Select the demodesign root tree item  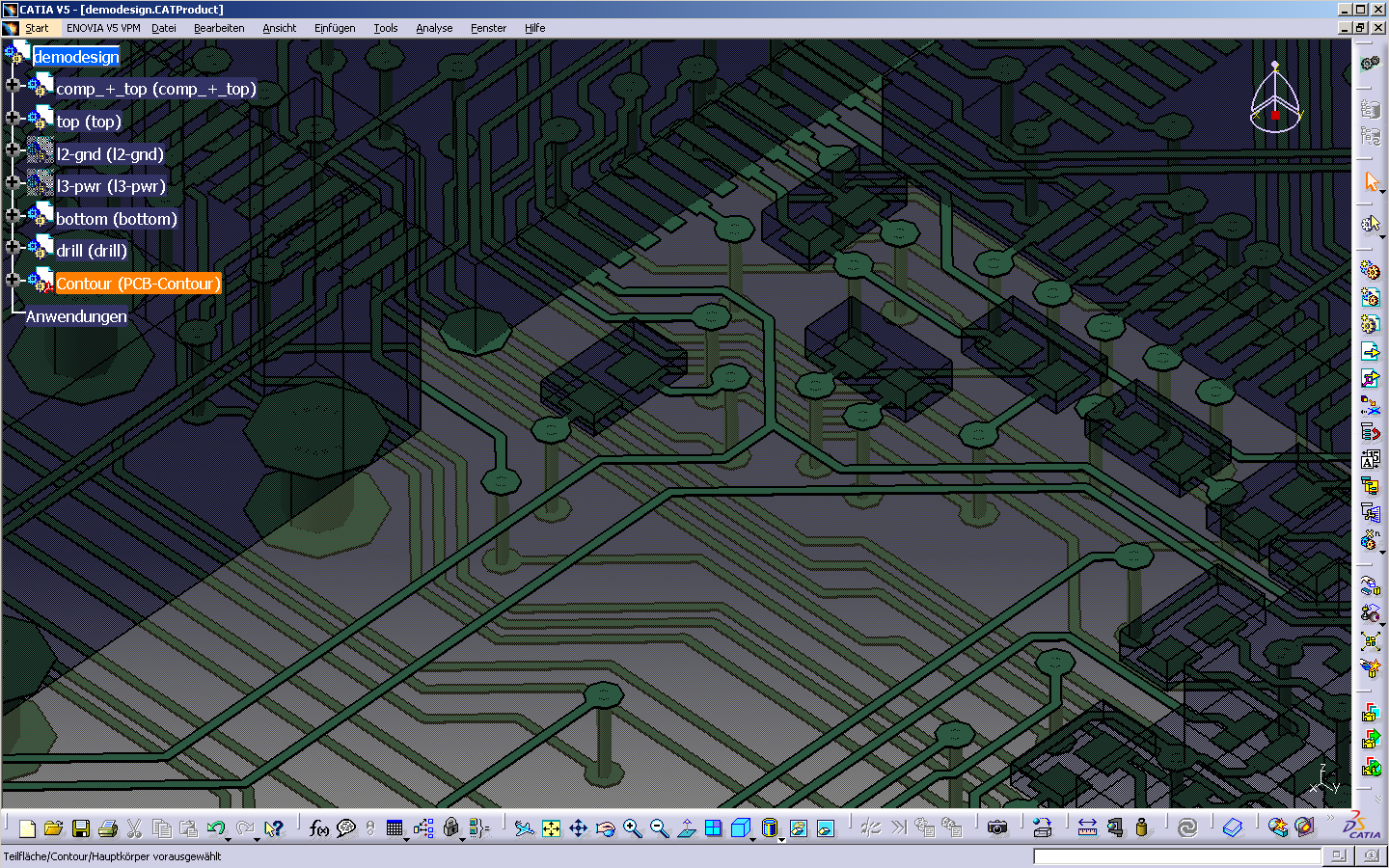(x=76, y=57)
